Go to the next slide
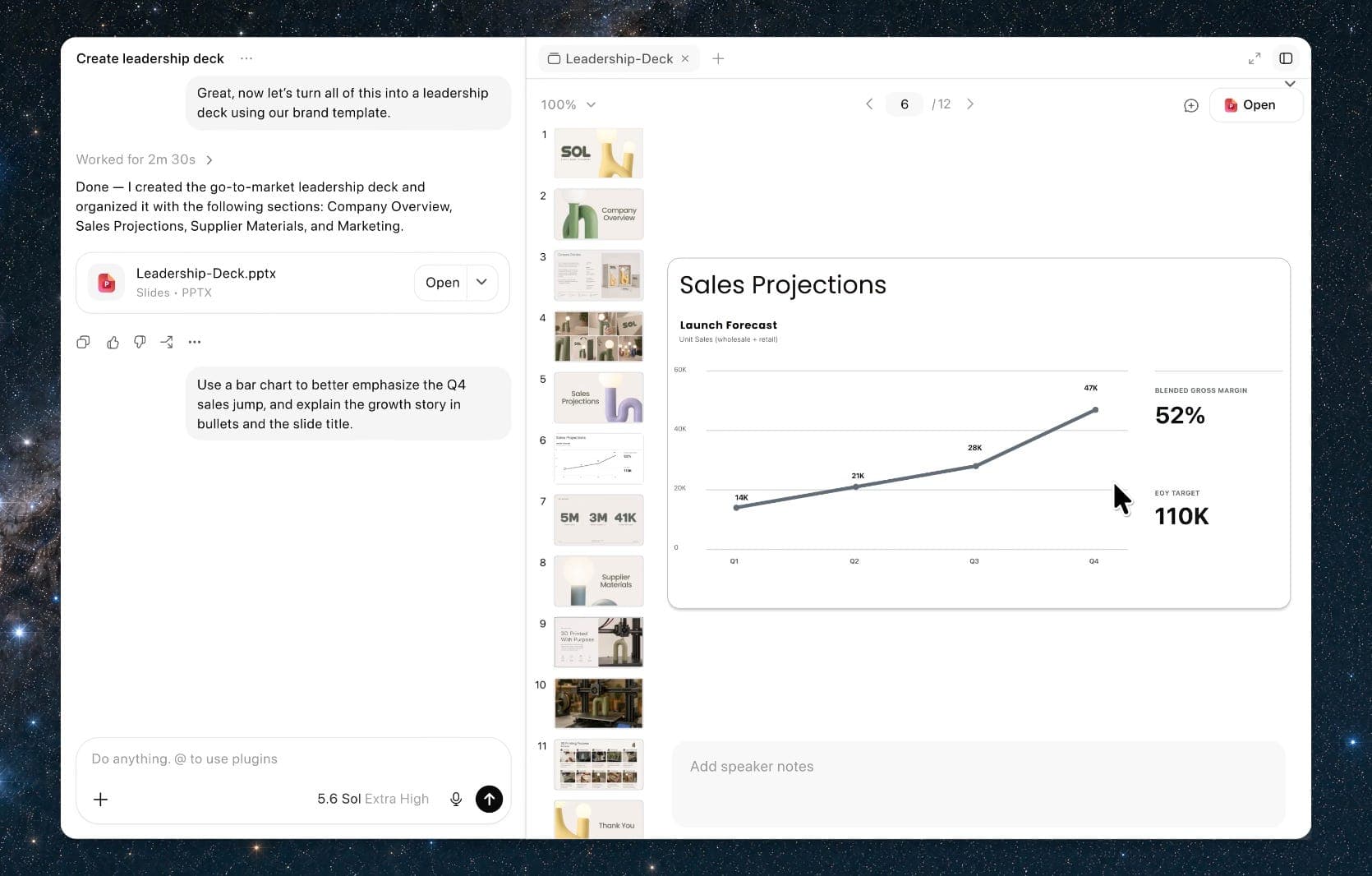The width and height of the screenshot is (1372, 876). [x=970, y=104]
